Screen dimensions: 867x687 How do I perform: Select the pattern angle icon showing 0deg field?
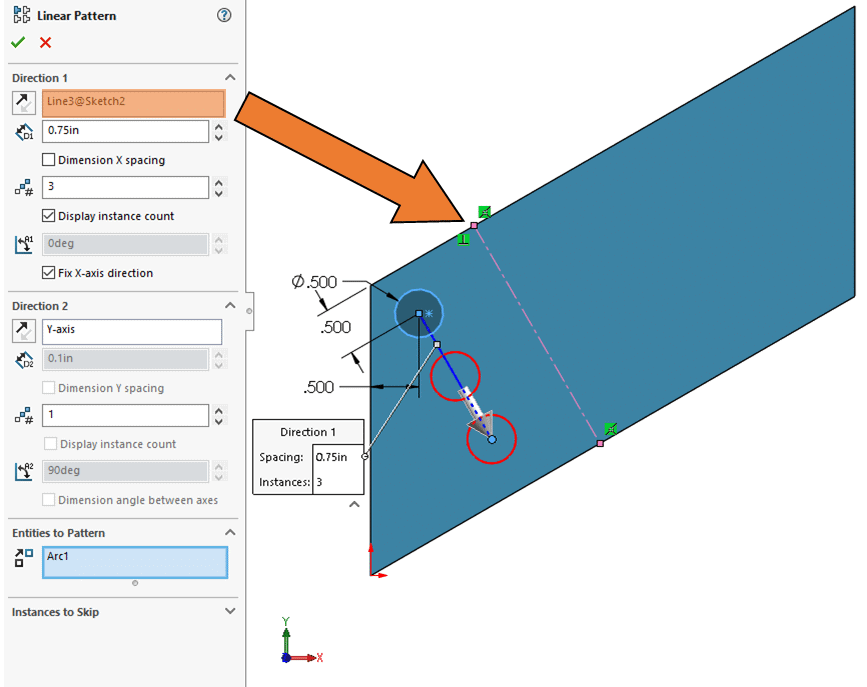[23, 243]
